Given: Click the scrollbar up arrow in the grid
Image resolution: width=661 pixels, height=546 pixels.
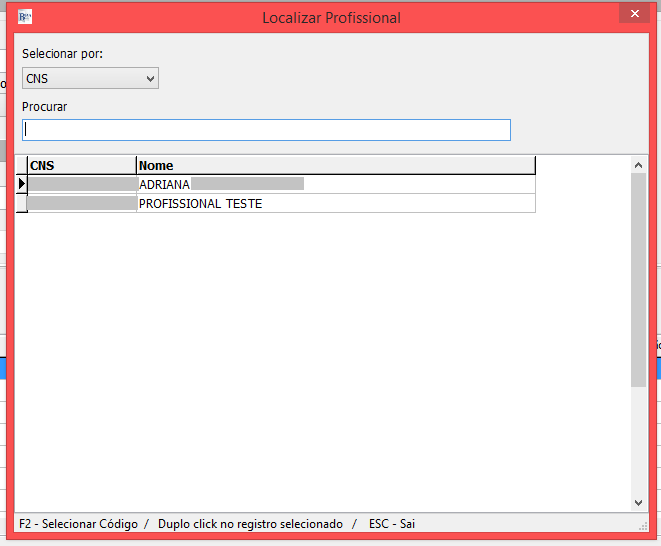Looking at the screenshot, I should pos(639,164).
